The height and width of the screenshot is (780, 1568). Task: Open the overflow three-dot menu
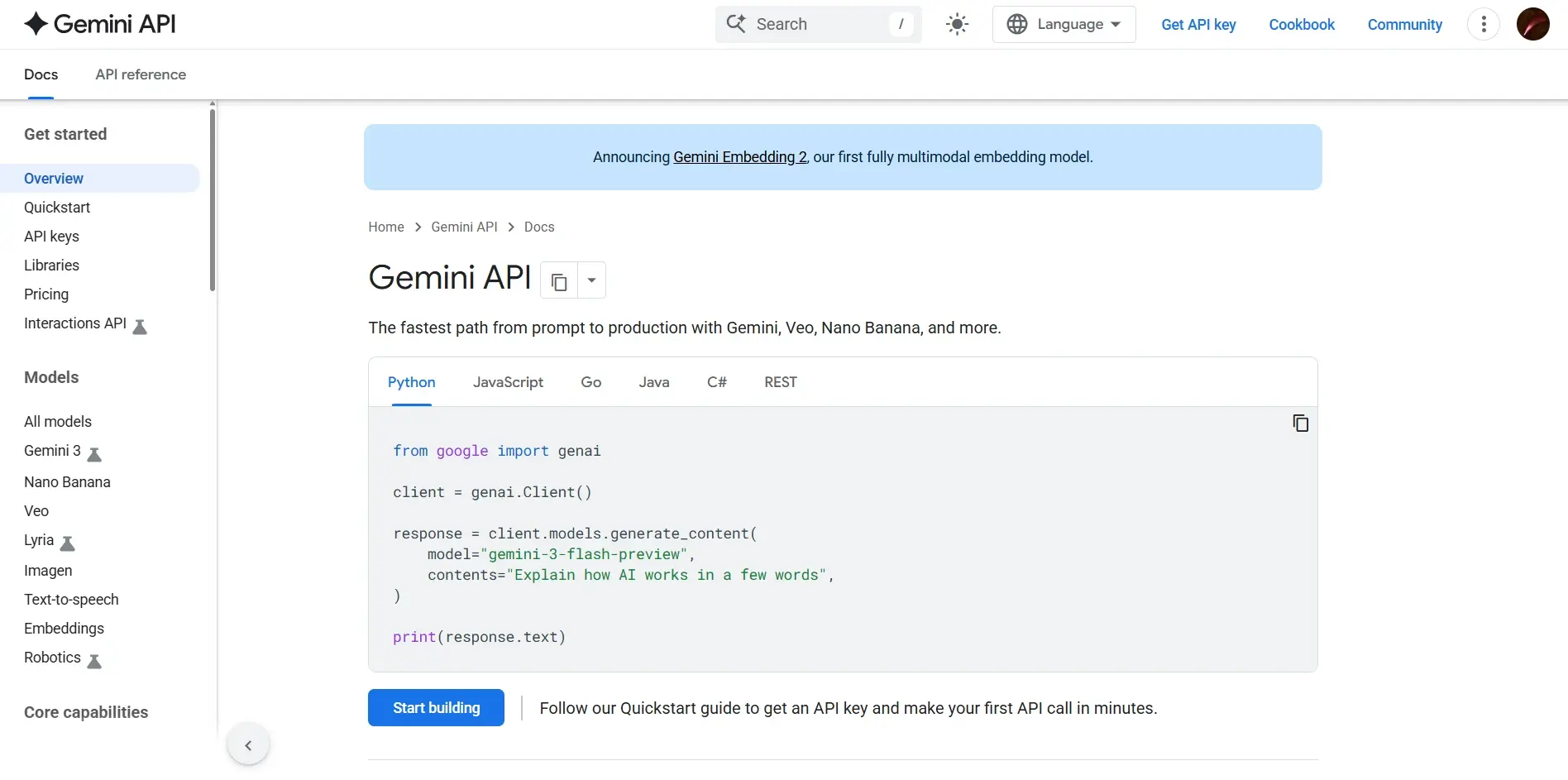click(x=1483, y=24)
